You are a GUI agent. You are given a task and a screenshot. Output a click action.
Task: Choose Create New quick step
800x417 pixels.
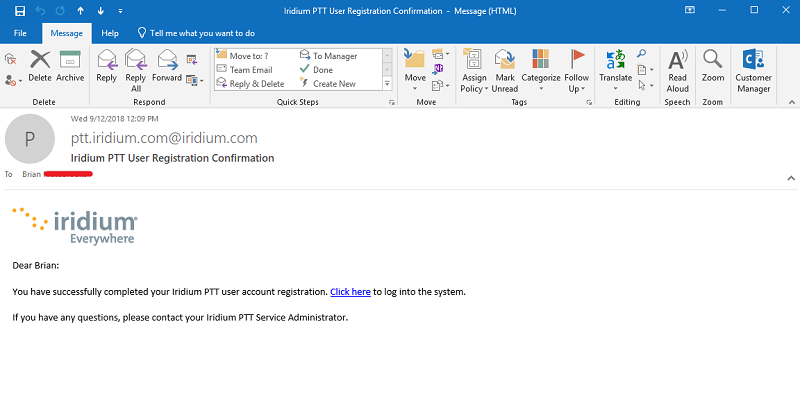pos(328,83)
